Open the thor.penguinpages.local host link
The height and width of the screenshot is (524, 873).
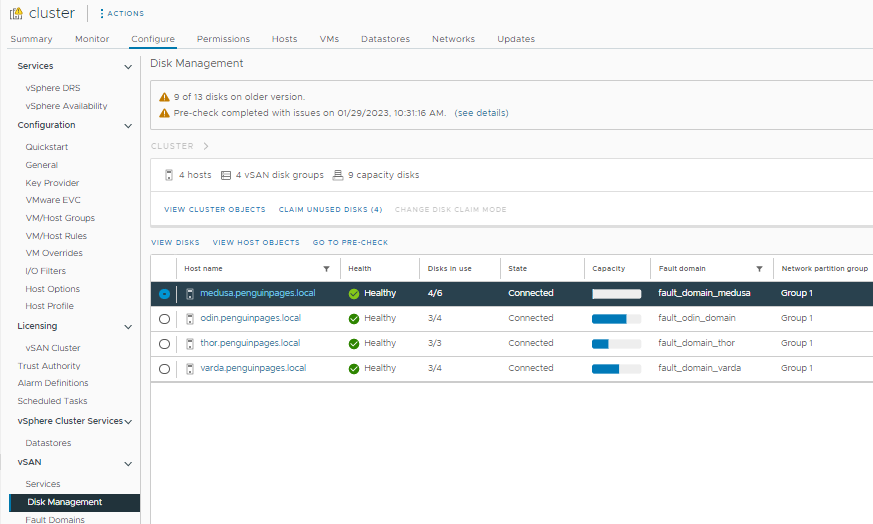(x=250, y=343)
